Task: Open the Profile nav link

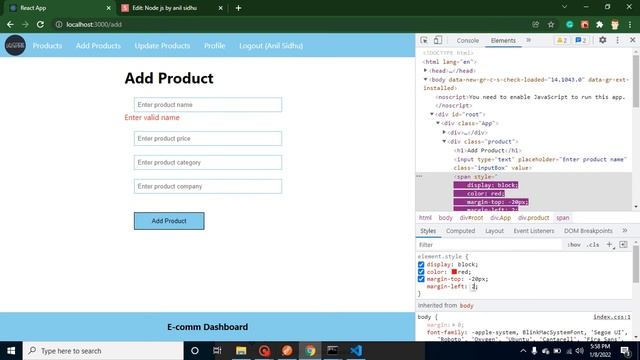Action: (x=215, y=46)
